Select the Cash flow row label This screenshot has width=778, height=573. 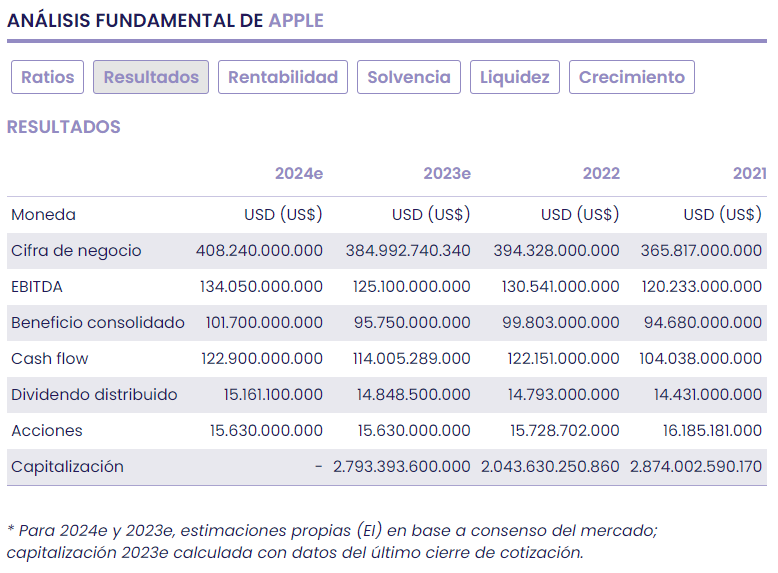tap(50, 359)
